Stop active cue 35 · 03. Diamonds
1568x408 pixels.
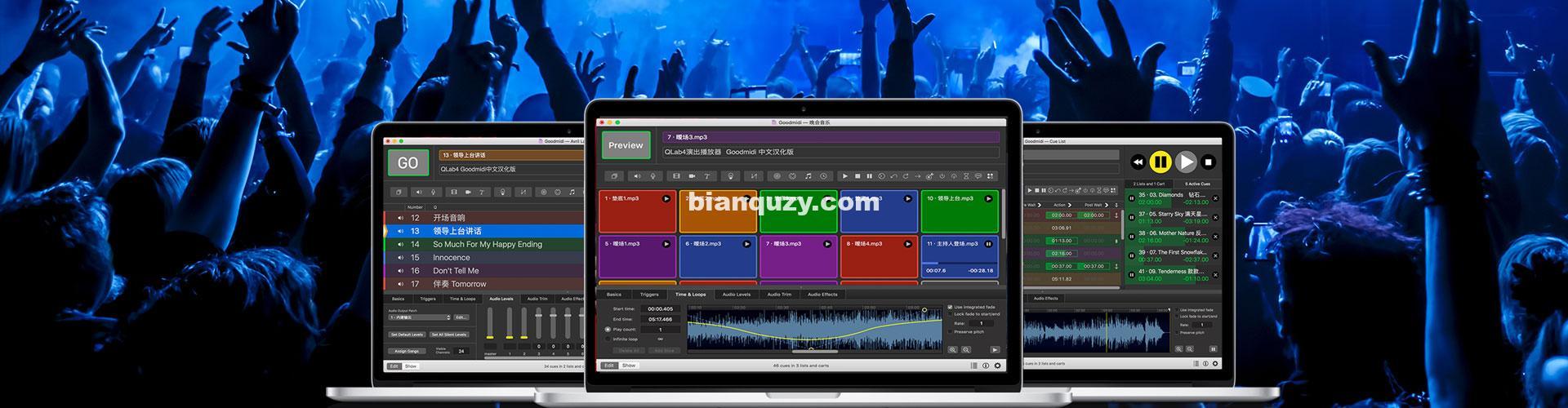[x=1215, y=198]
